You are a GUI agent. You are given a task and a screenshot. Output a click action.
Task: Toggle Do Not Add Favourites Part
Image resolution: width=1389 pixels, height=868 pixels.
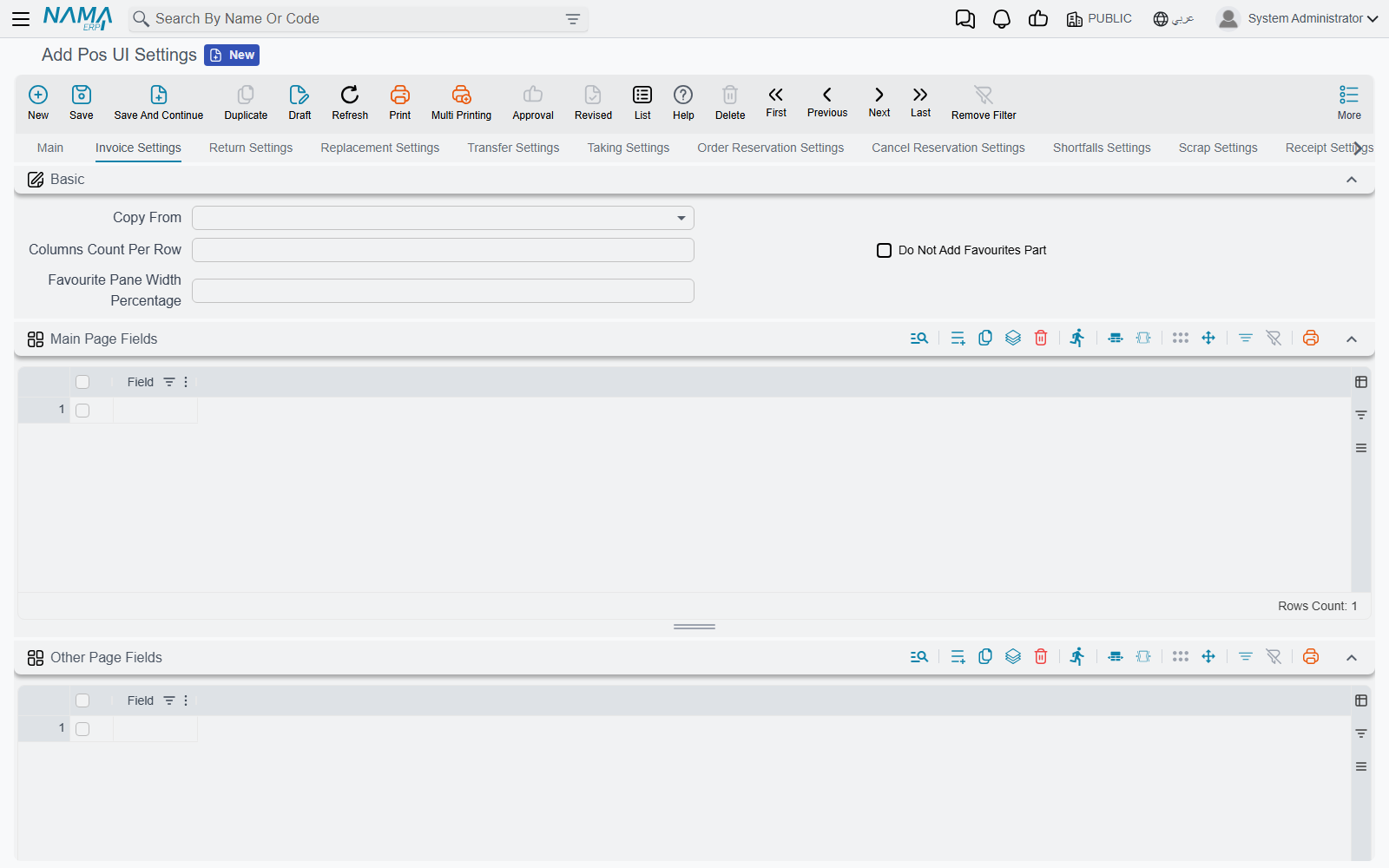(884, 250)
